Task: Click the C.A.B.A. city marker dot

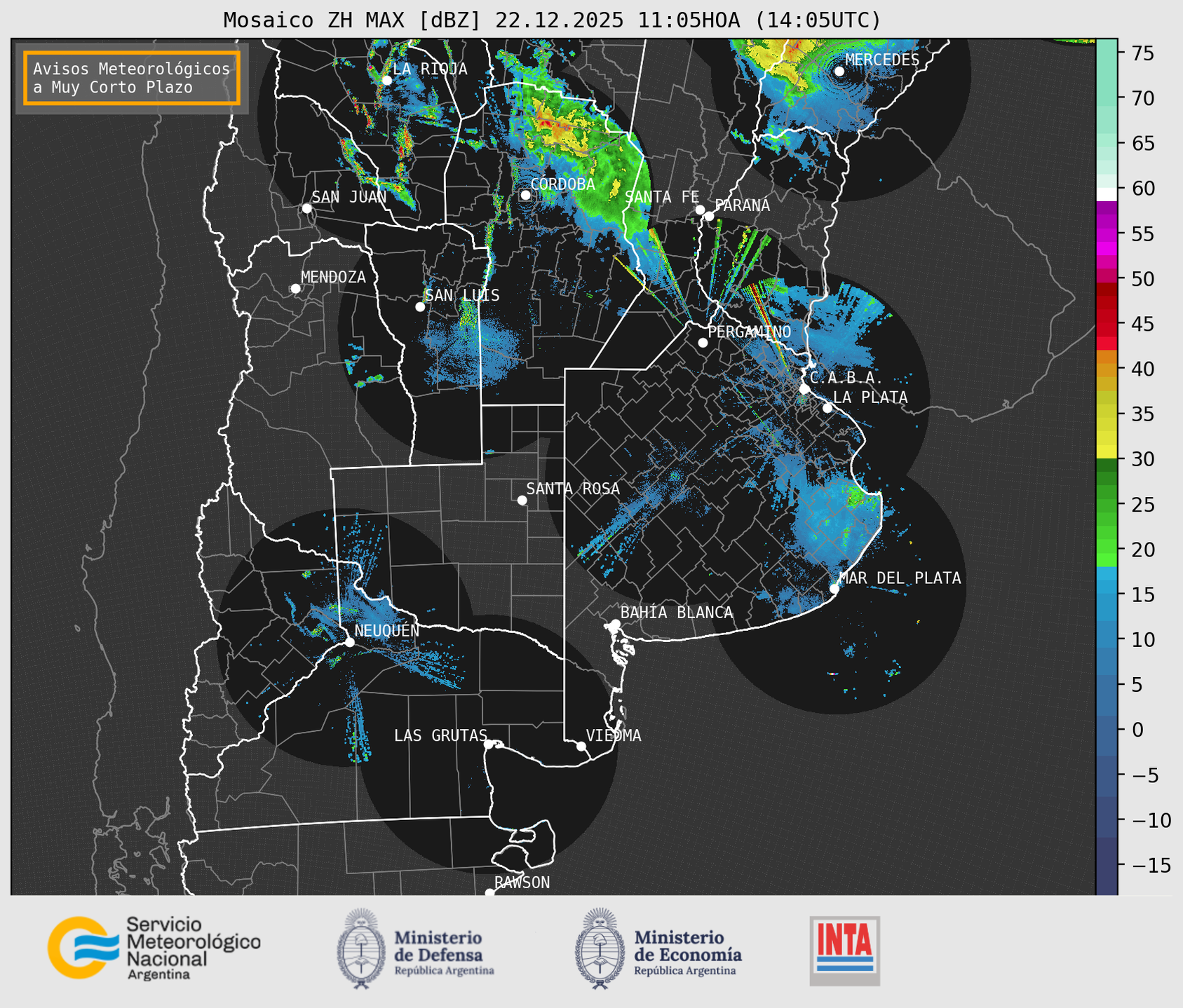Action: click(x=804, y=389)
